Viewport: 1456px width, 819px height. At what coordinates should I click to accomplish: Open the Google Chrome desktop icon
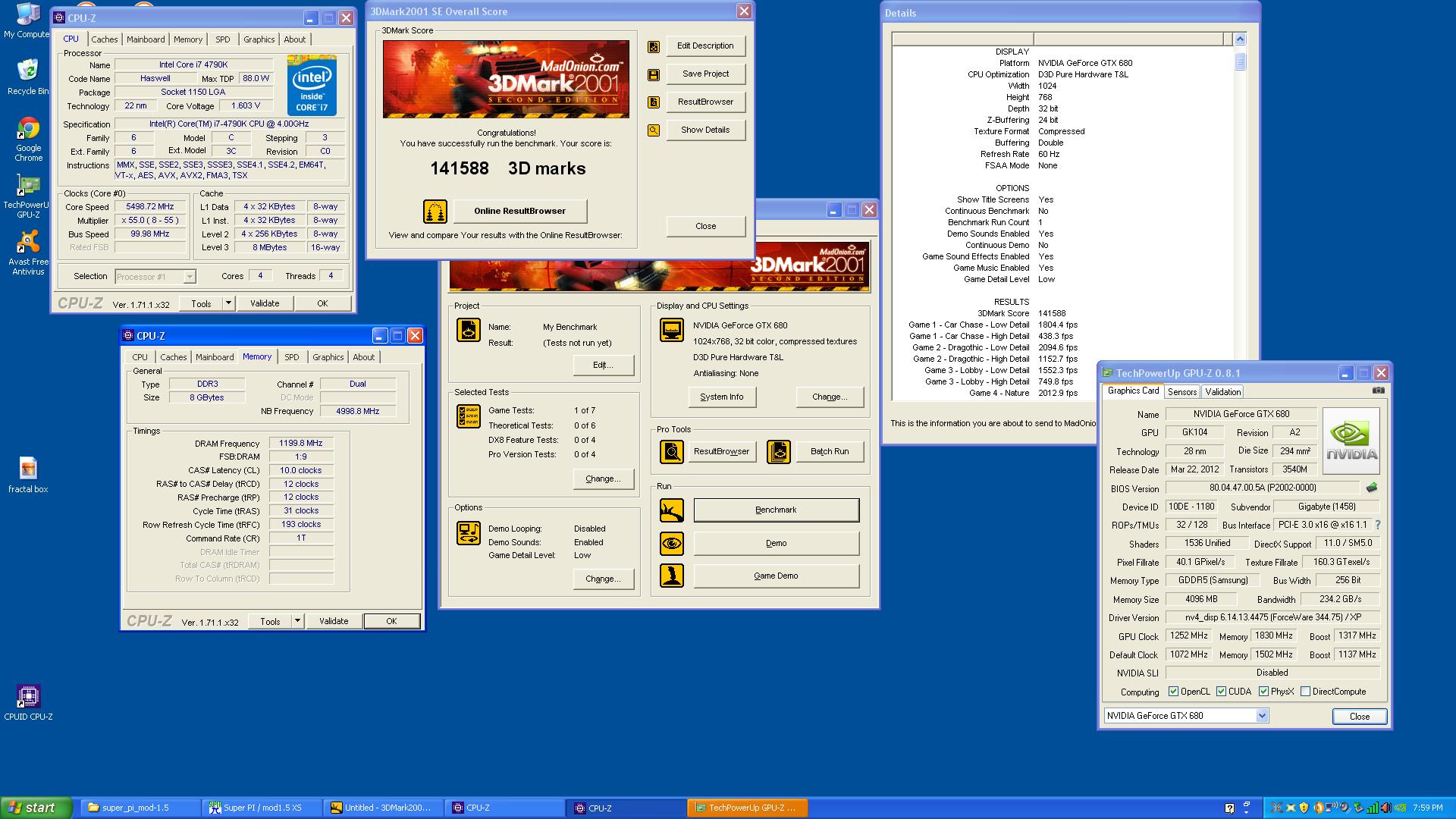pos(28,139)
